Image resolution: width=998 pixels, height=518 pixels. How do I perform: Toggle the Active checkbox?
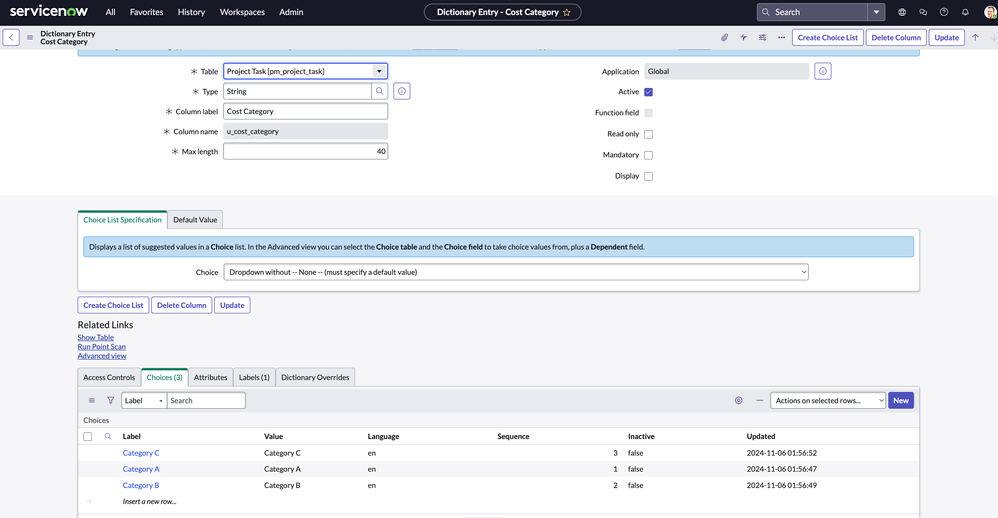pos(649,92)
